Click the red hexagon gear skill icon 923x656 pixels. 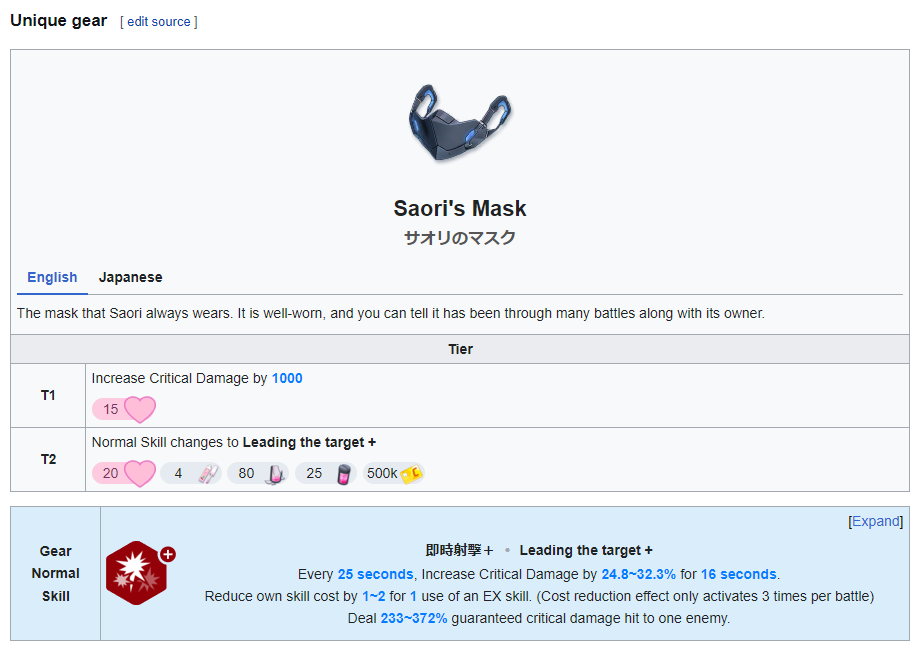coord(137,573)
